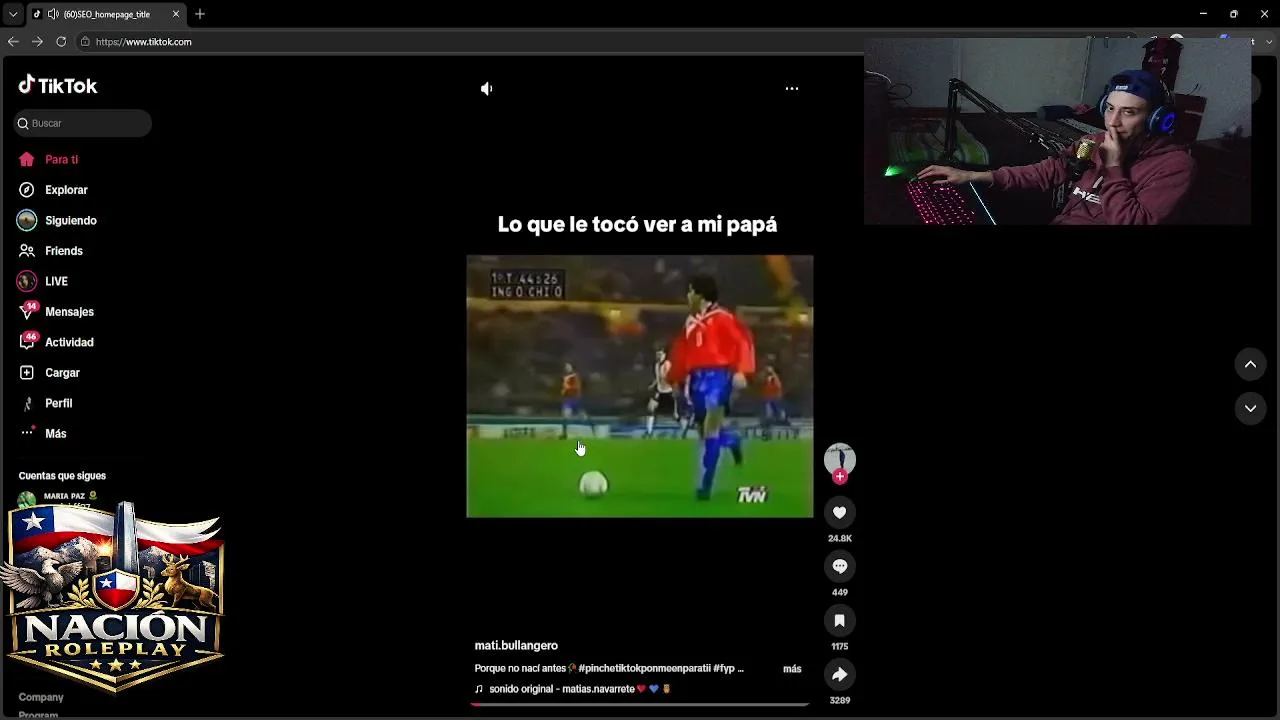Image resolution: width=1280 pixels, height=720 pixels.
Task: Go back in the browser
Action: pos(13,42)
